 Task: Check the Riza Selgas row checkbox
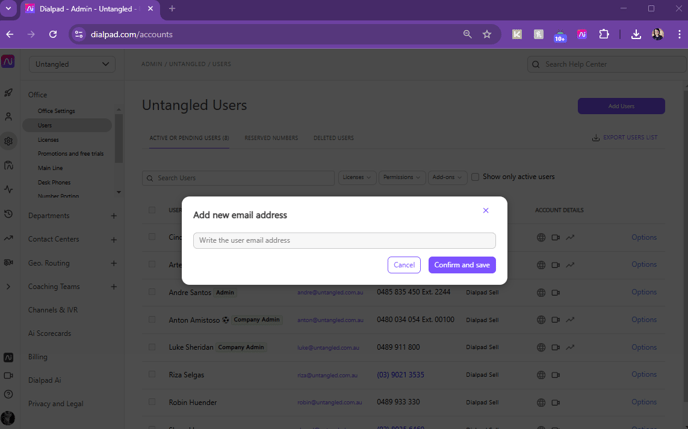pos(152,375)
